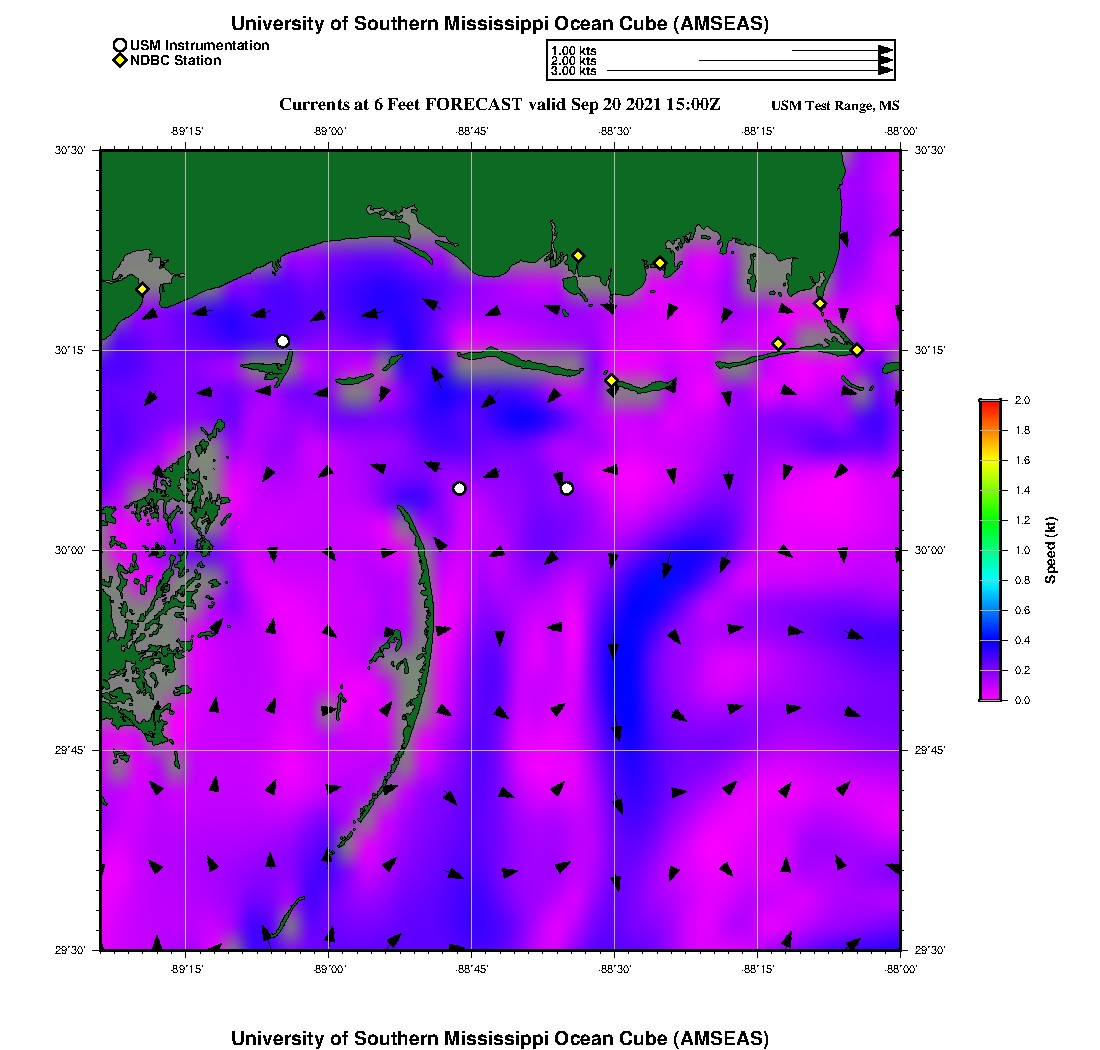This screenshot has width=1100, height=1050.
Task: Click the western of the two side-by-side USM circles
Action: (x=459, y=488)
